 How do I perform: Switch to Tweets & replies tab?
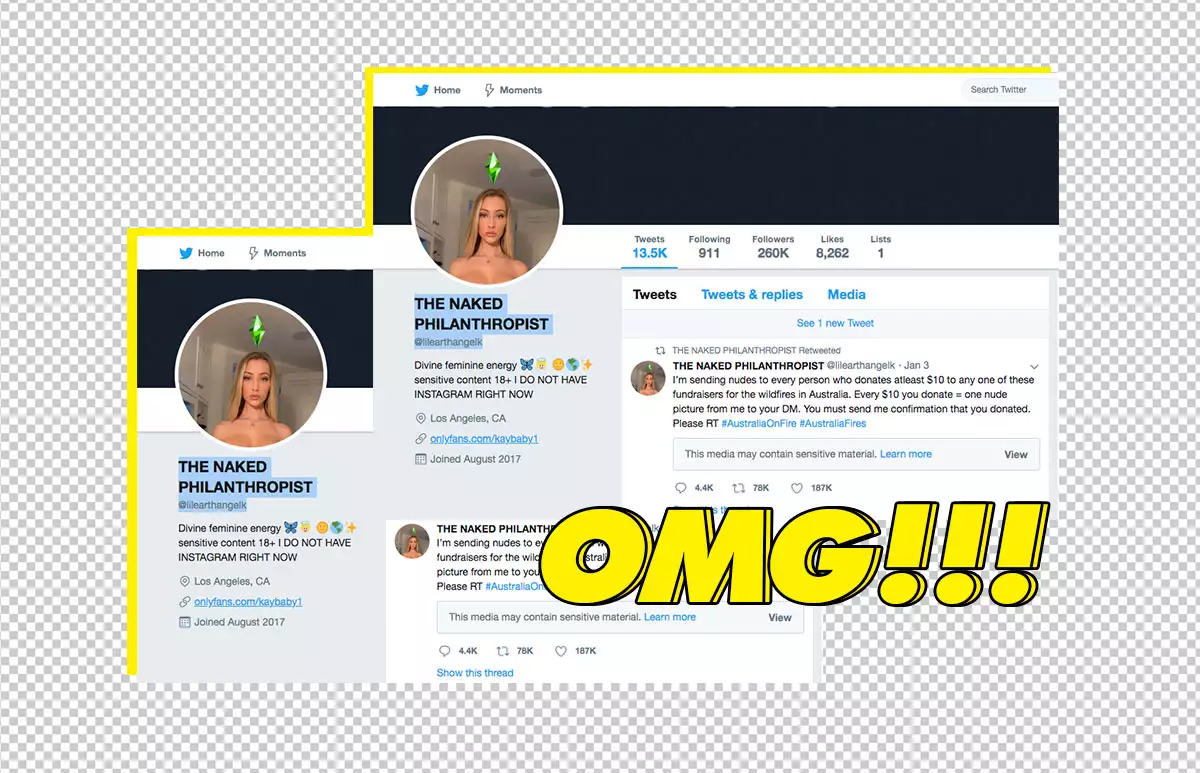click(x=752, y=295)
